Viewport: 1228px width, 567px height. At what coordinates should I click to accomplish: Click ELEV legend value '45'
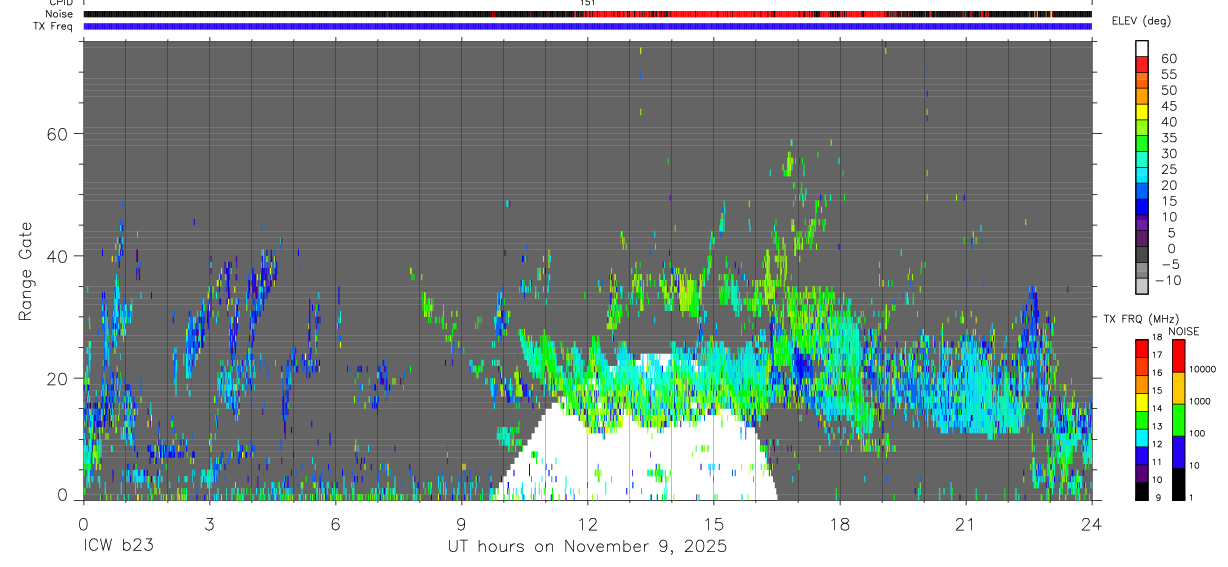(1167, 106)
